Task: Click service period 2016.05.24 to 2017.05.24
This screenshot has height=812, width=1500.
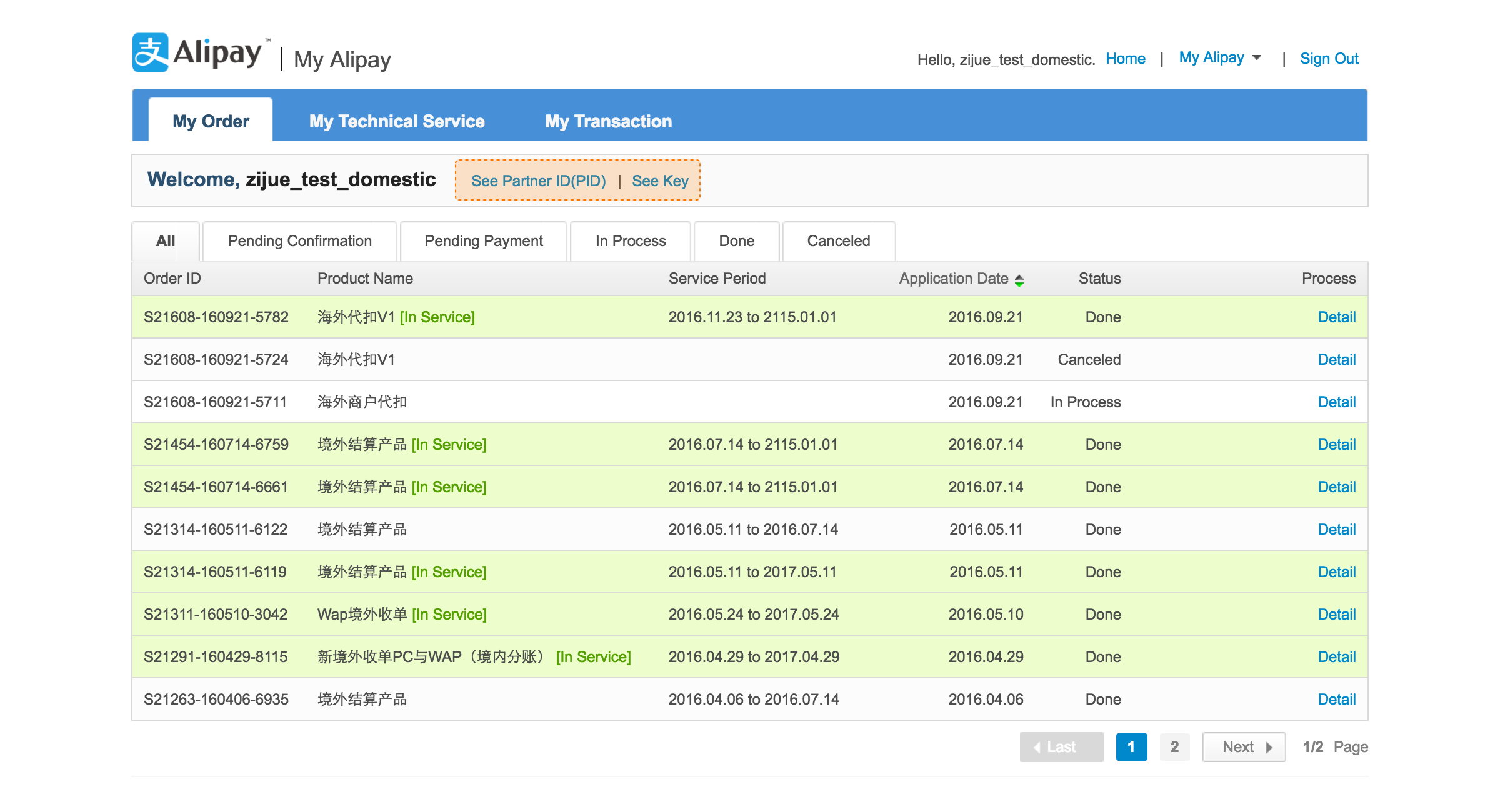Action: pos(754,615)
